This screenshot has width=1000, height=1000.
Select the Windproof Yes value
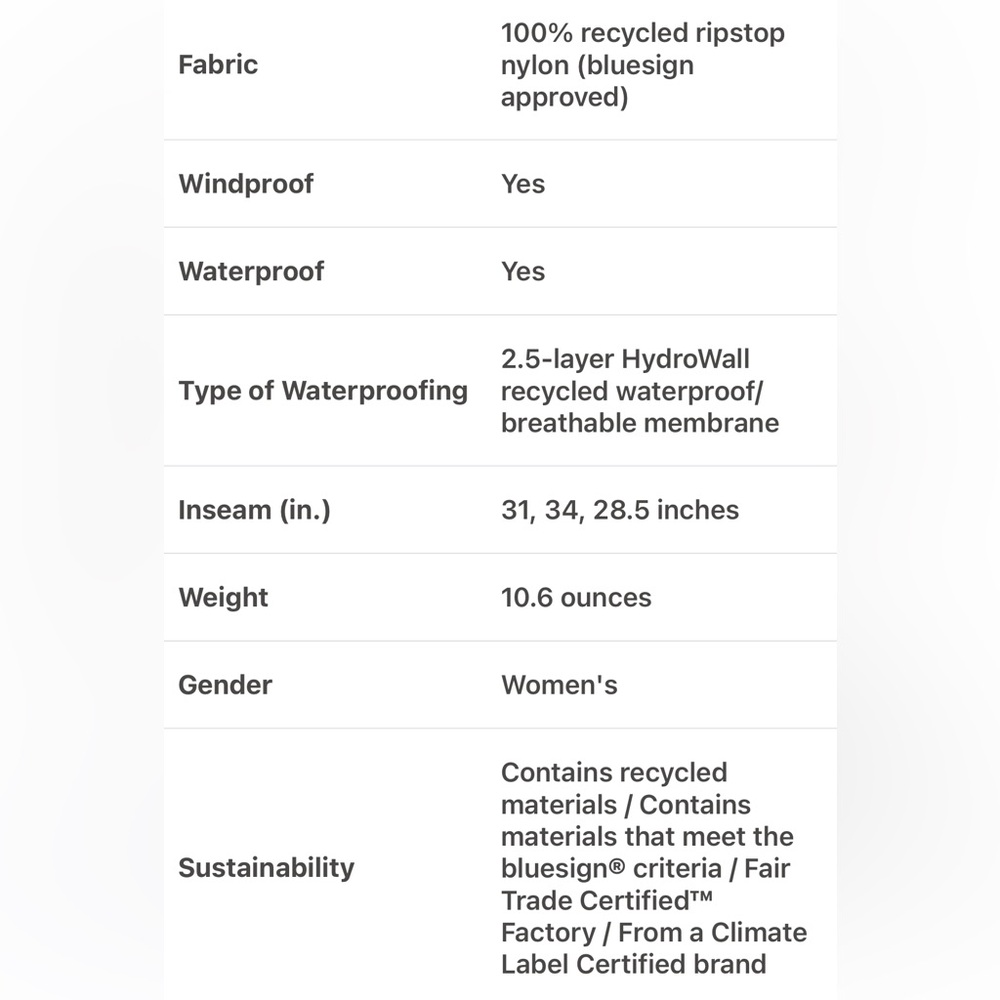(x=523, y=184)
